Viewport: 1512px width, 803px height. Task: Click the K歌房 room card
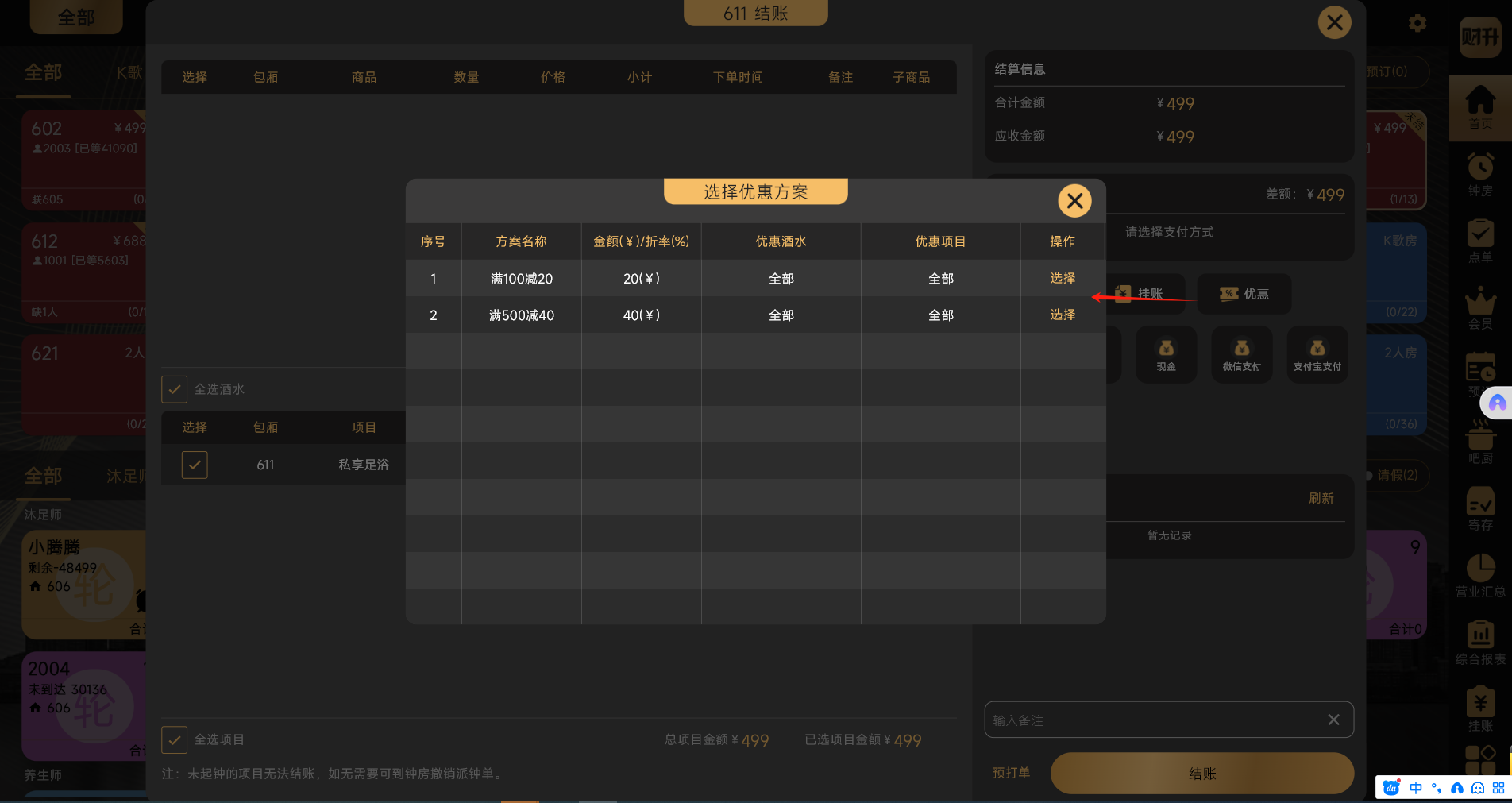[x=1396, y=272]
